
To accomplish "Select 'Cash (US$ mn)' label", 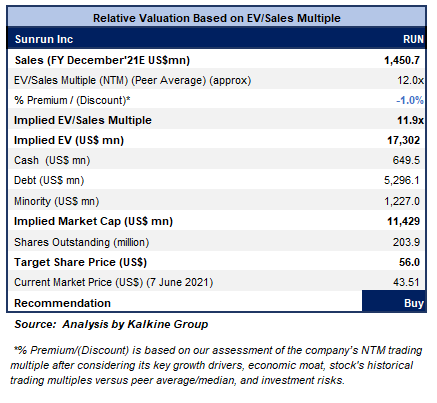I will coord(52,160).
